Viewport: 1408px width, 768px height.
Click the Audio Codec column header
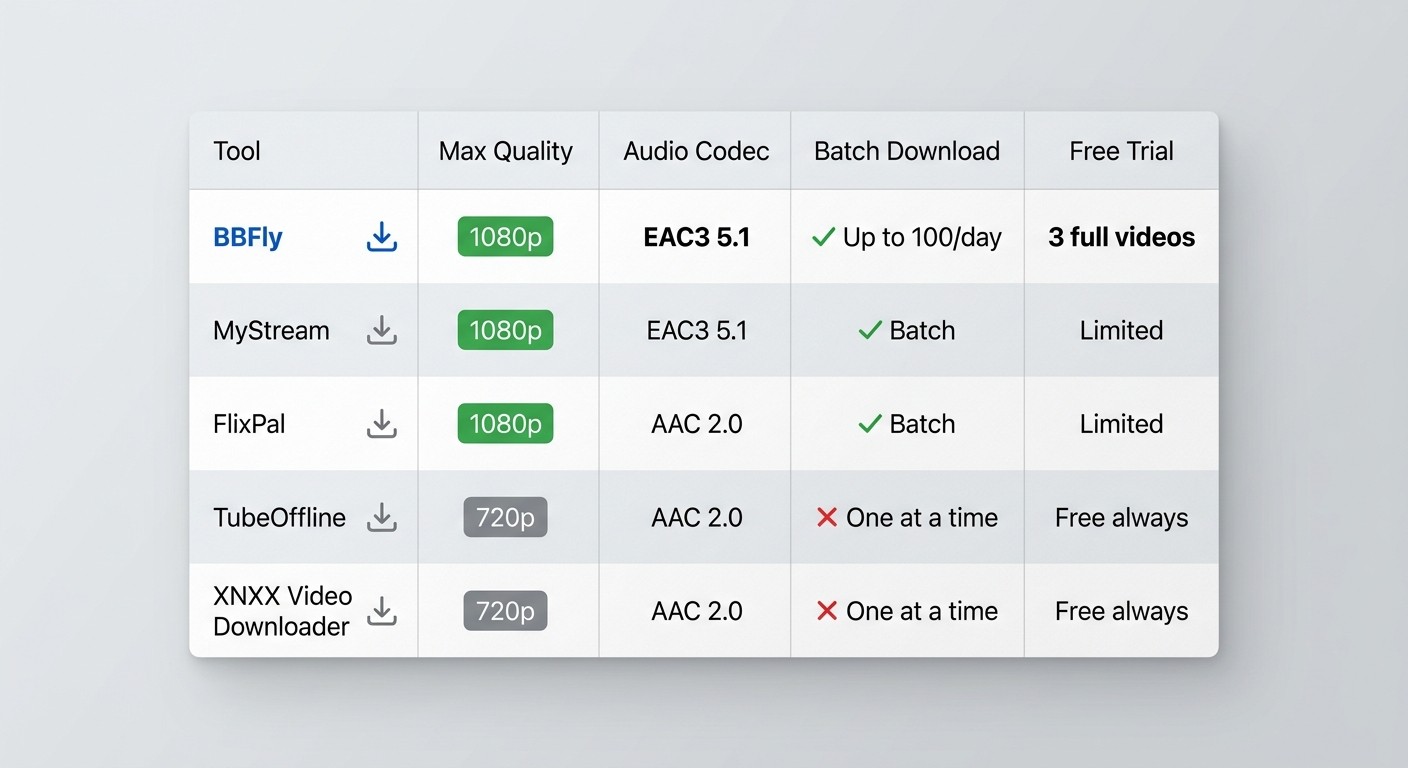point(697,151)
